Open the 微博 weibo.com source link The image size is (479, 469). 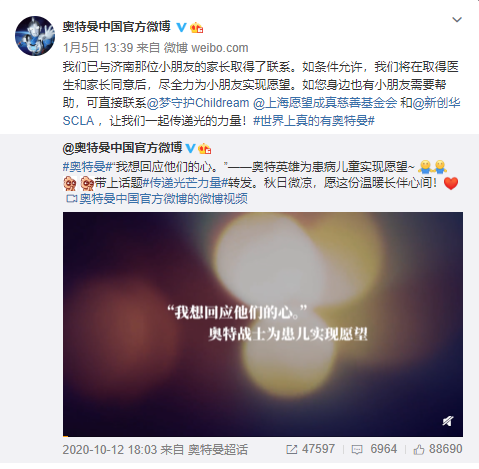(x=206, y=48)
